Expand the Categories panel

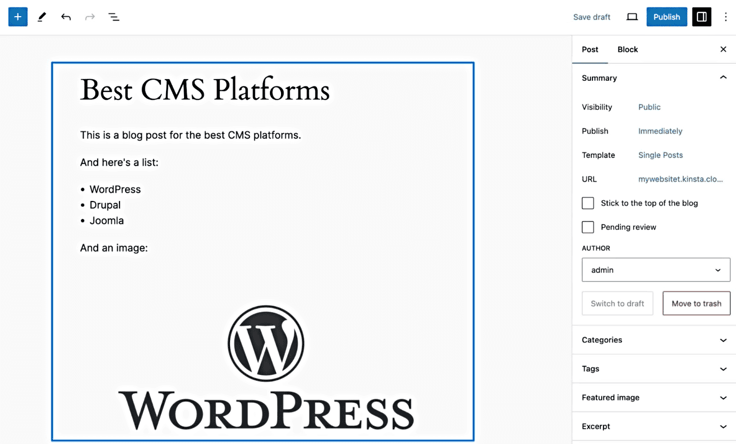pyautogui.click(x=654, y=340)
